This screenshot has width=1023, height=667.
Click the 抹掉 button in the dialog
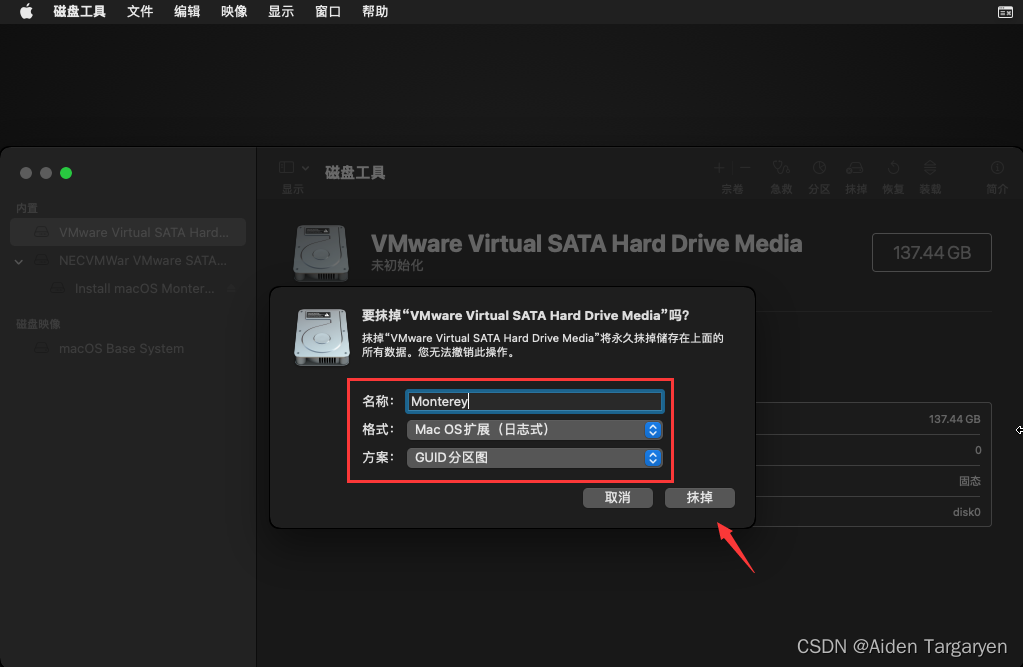click(x=699, y=498)
